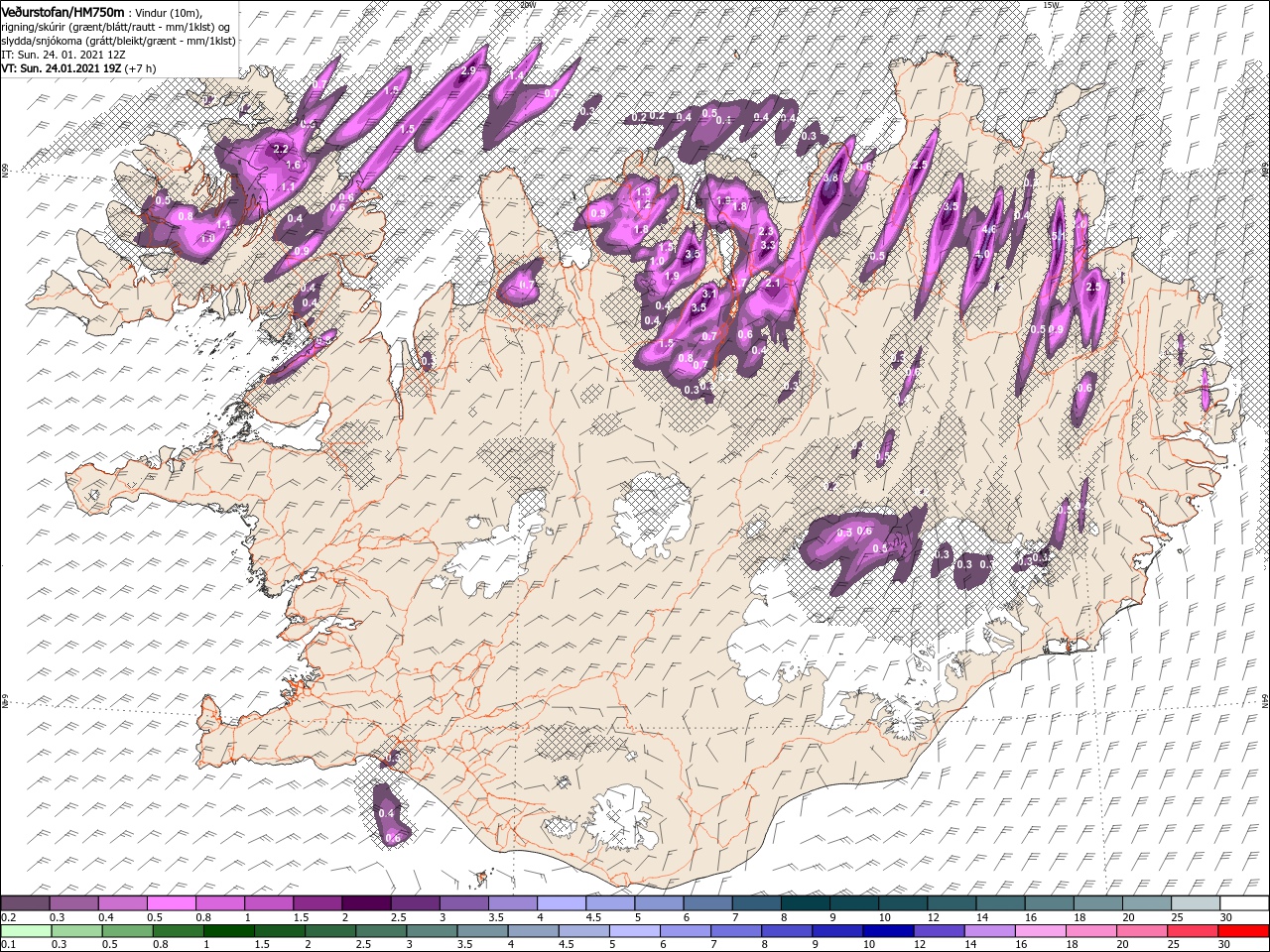The image size is (1270, 952).
Task: Select the pale green first swatch of the rain scale
Action: pos(25,931)
